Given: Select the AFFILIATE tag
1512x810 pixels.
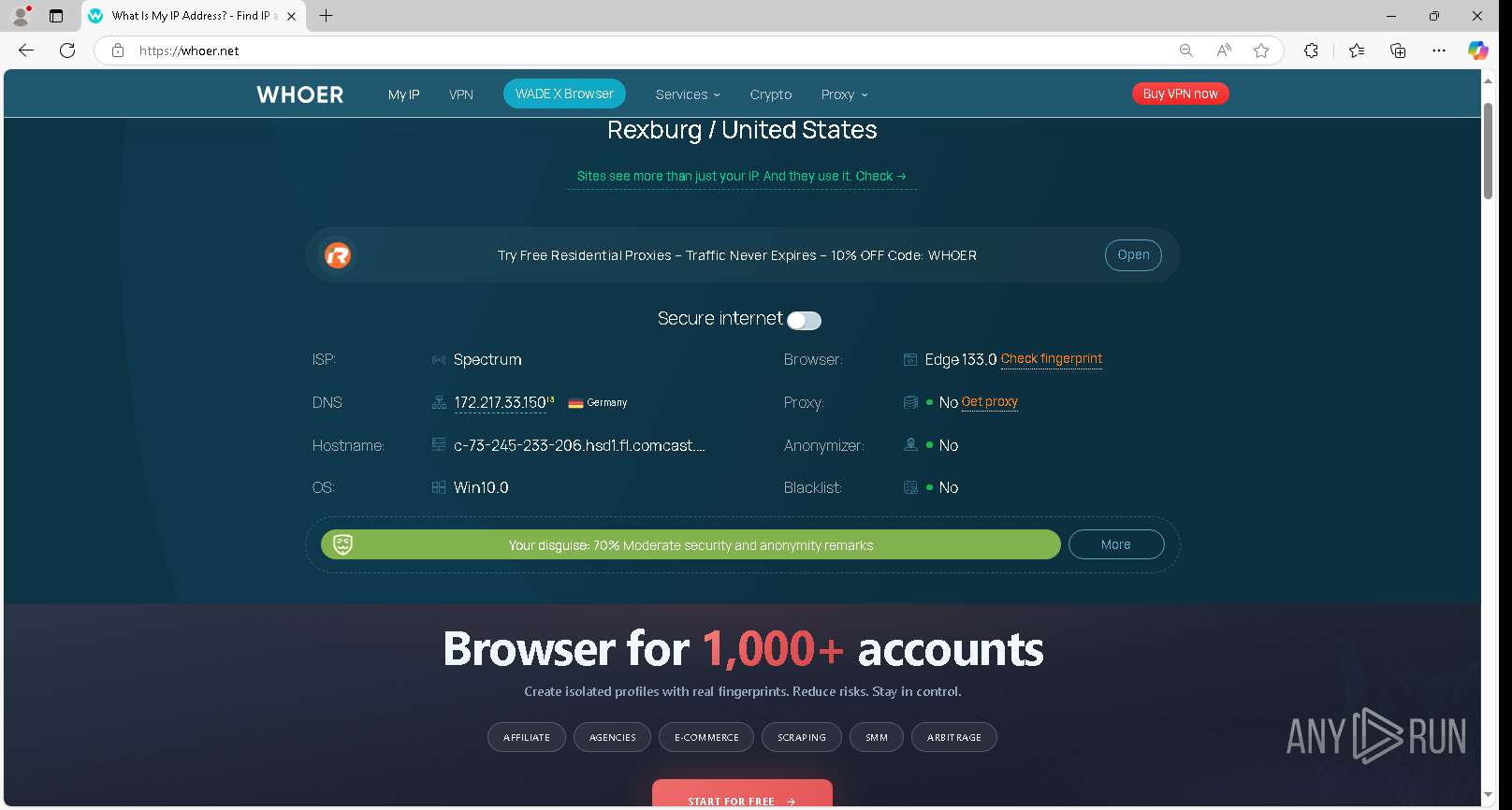Looking at the screenshot, I should point(527,737).
